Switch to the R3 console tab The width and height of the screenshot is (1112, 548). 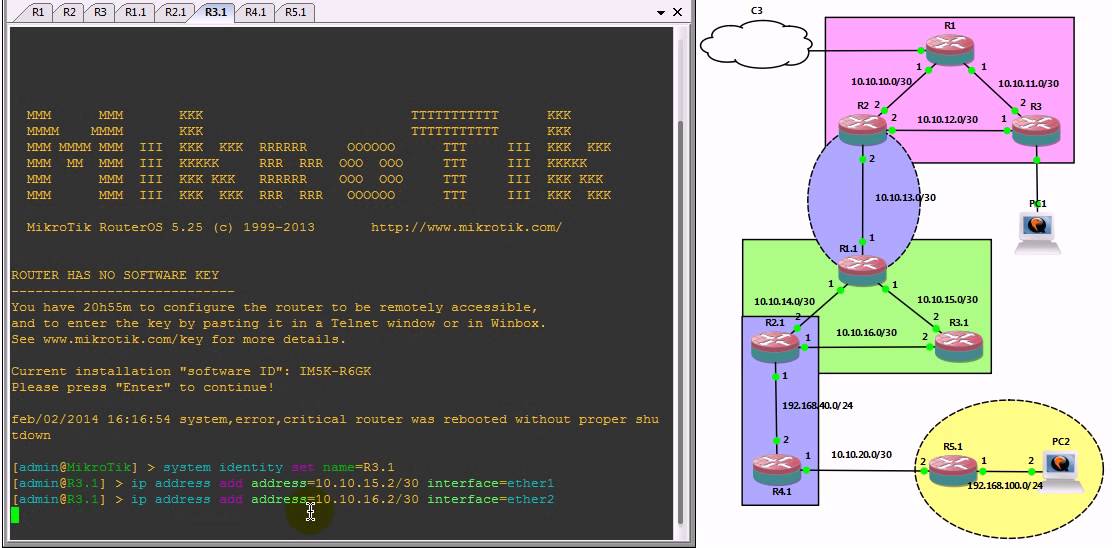(x=101, y=12)
